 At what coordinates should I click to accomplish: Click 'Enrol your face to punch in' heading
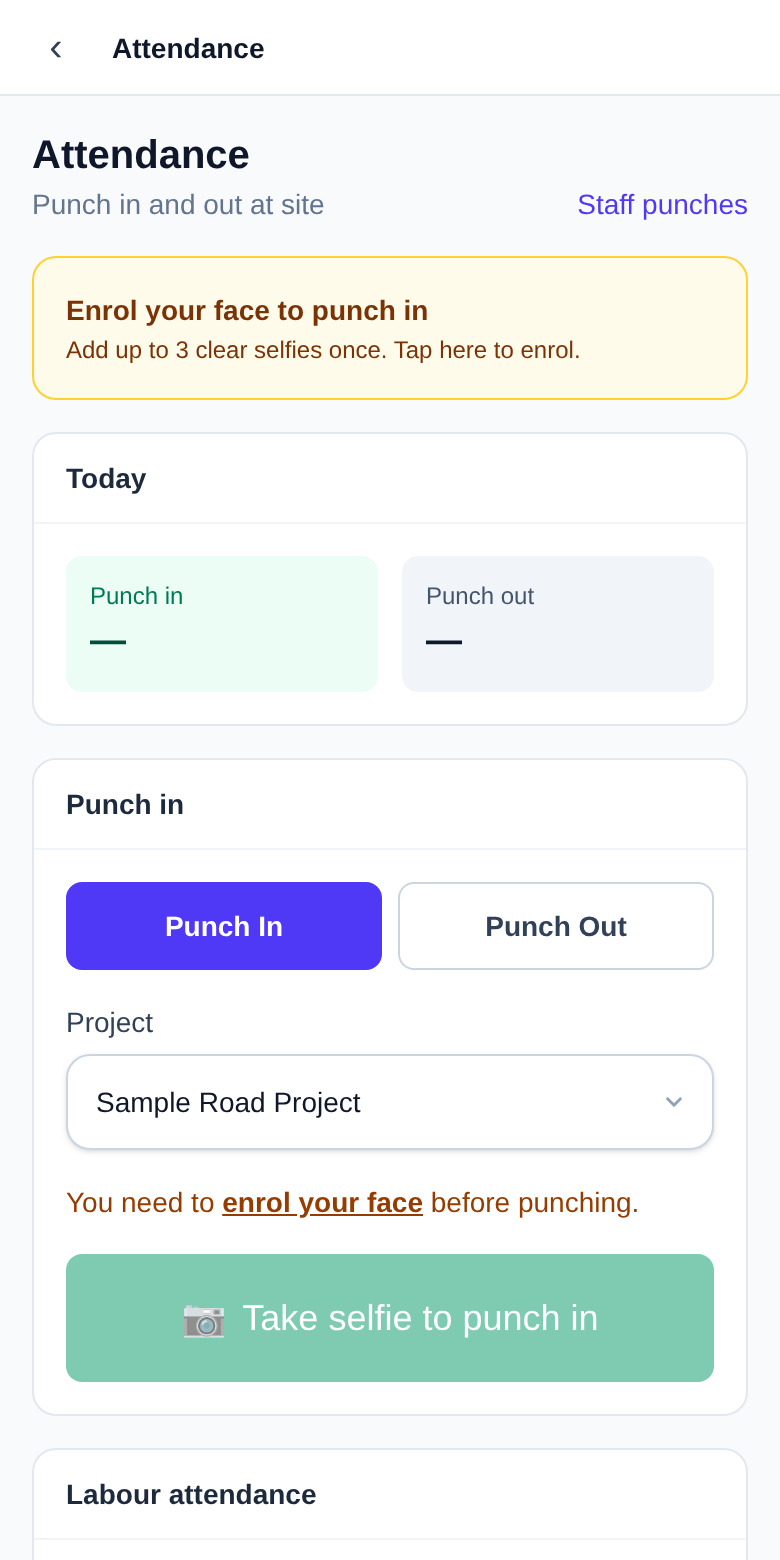click(x=247, y=310)
